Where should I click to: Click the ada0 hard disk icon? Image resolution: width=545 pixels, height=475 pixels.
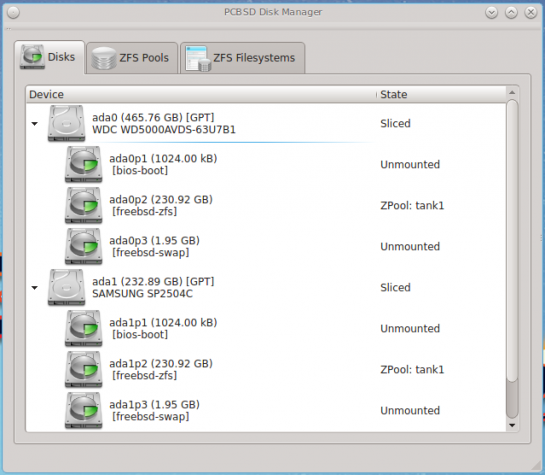point(66,123)
